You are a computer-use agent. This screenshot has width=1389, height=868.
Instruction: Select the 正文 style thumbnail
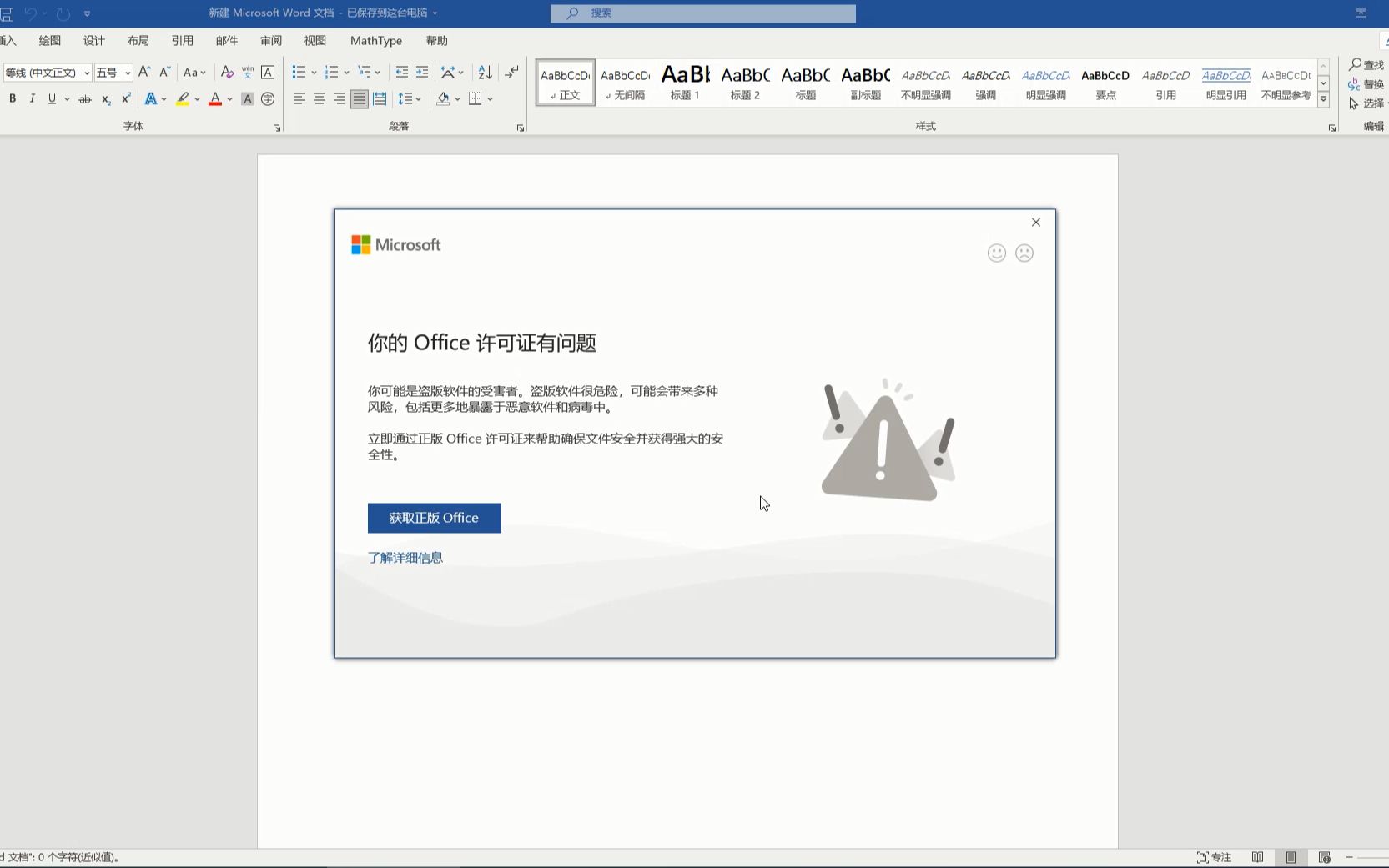coord(566,83)
